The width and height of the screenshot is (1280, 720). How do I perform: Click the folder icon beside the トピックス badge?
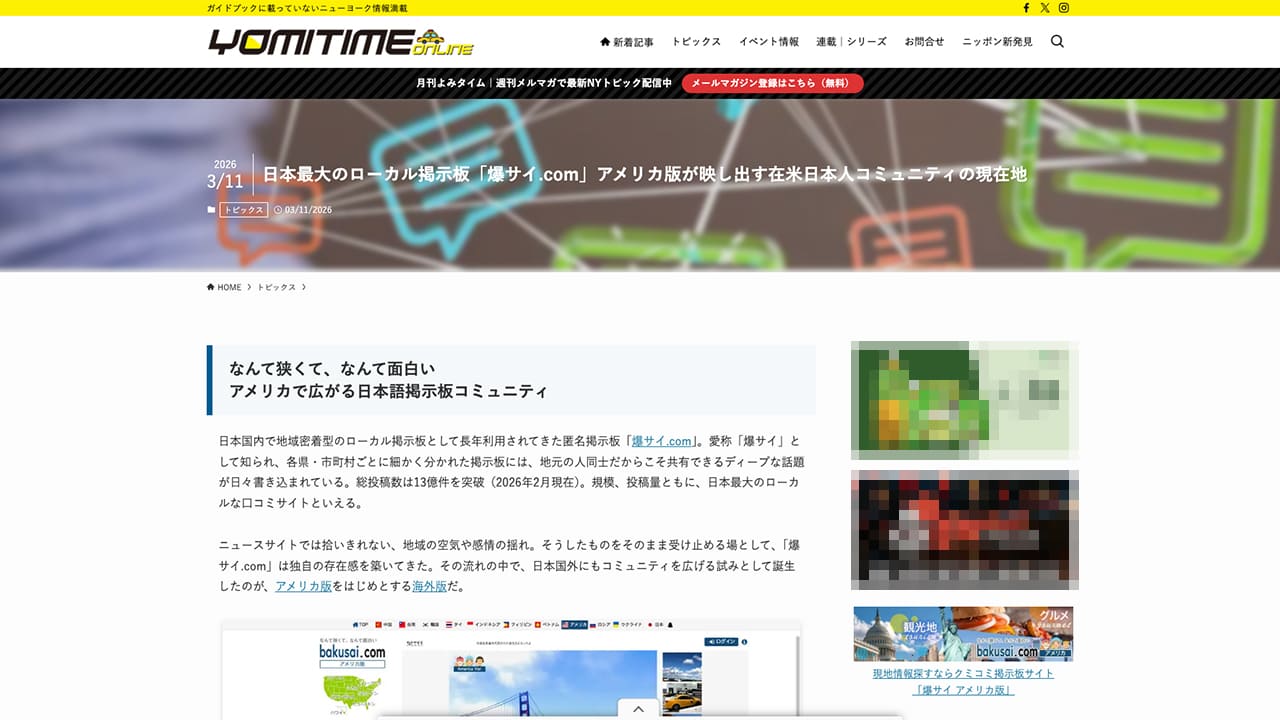click(x=210, y=209)
